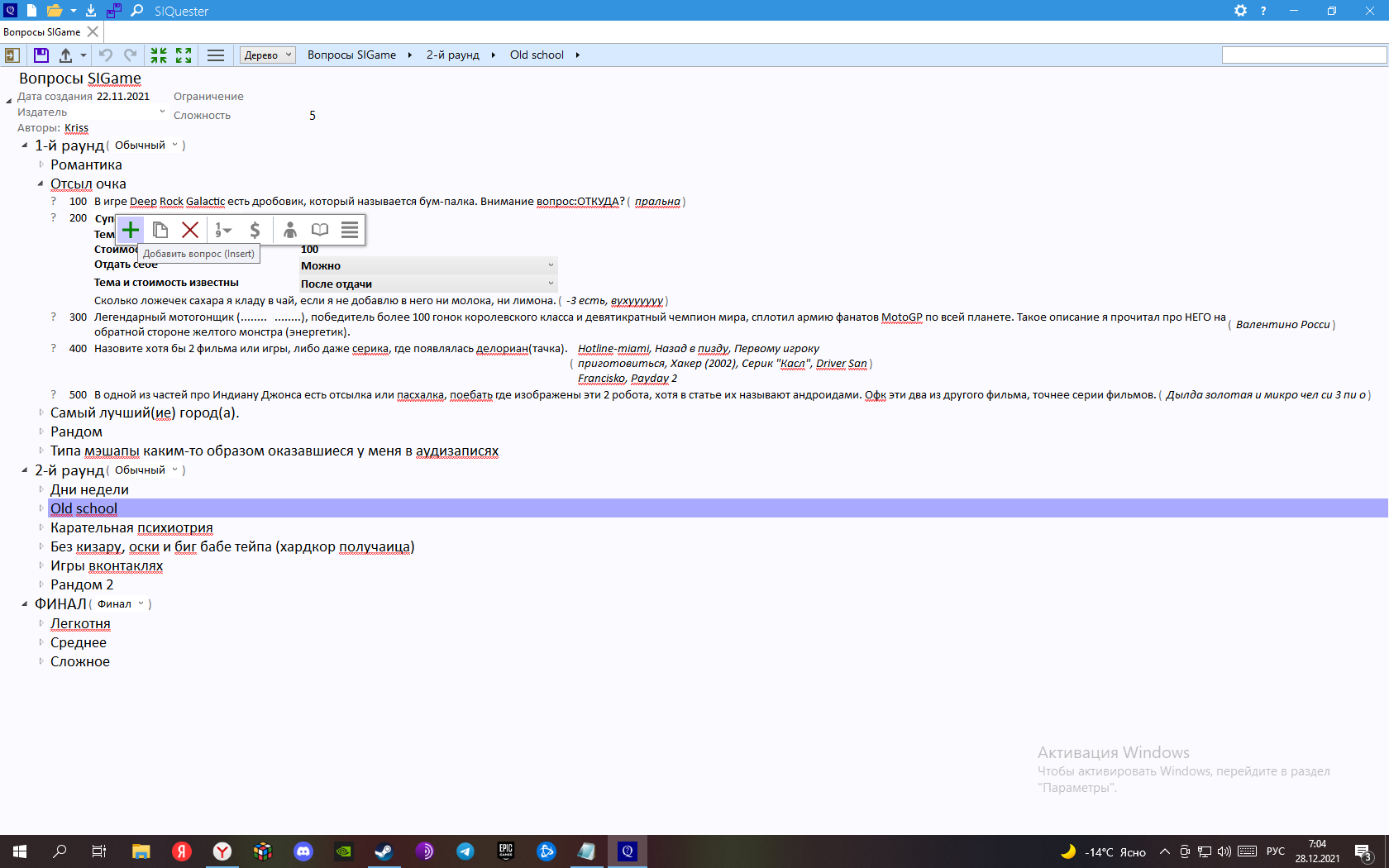Add a question with the green plus
The height and width of the screenshot is (868, 1389).
point(131,230)
